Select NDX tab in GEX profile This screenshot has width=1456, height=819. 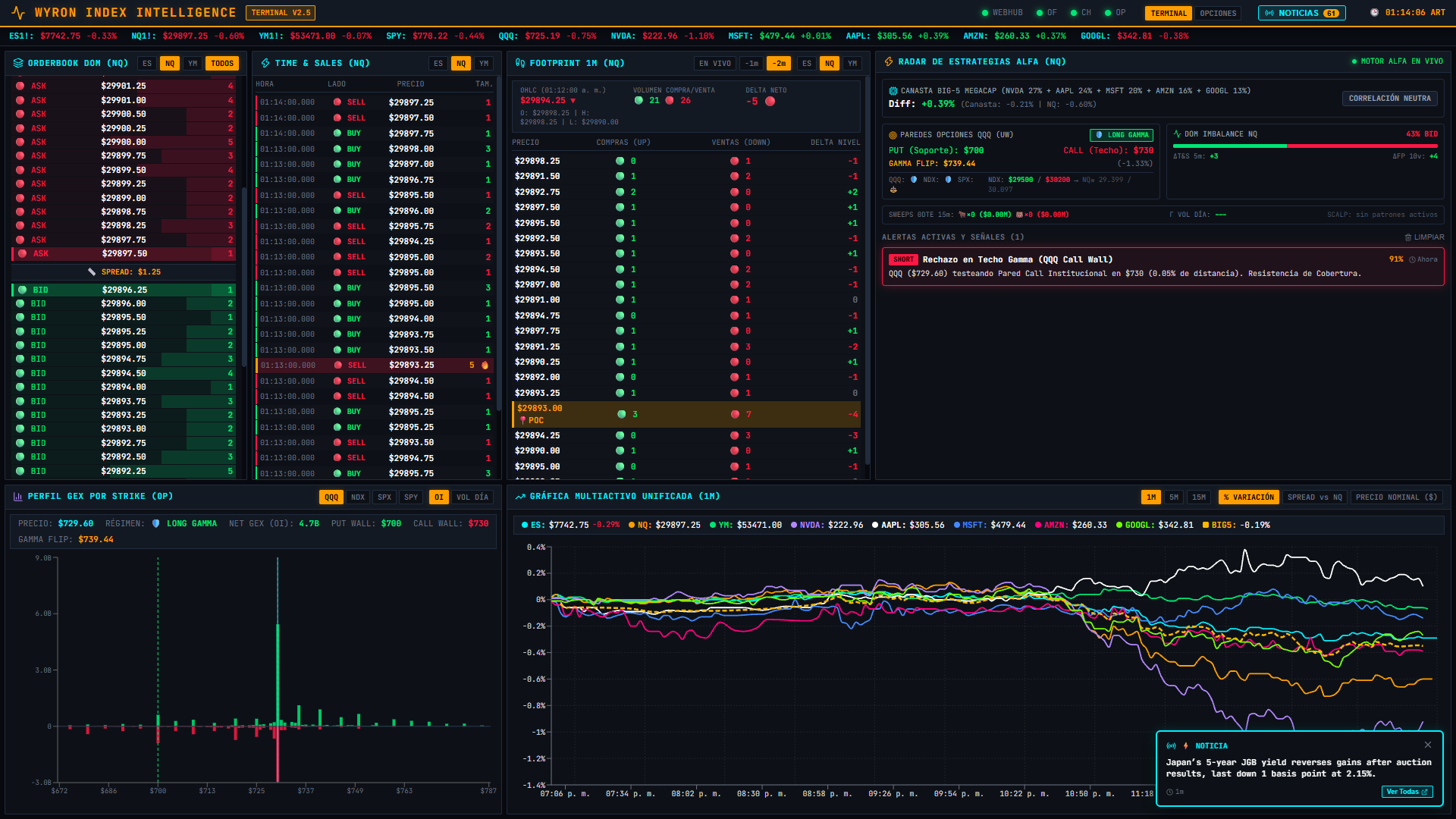point(358,497)
